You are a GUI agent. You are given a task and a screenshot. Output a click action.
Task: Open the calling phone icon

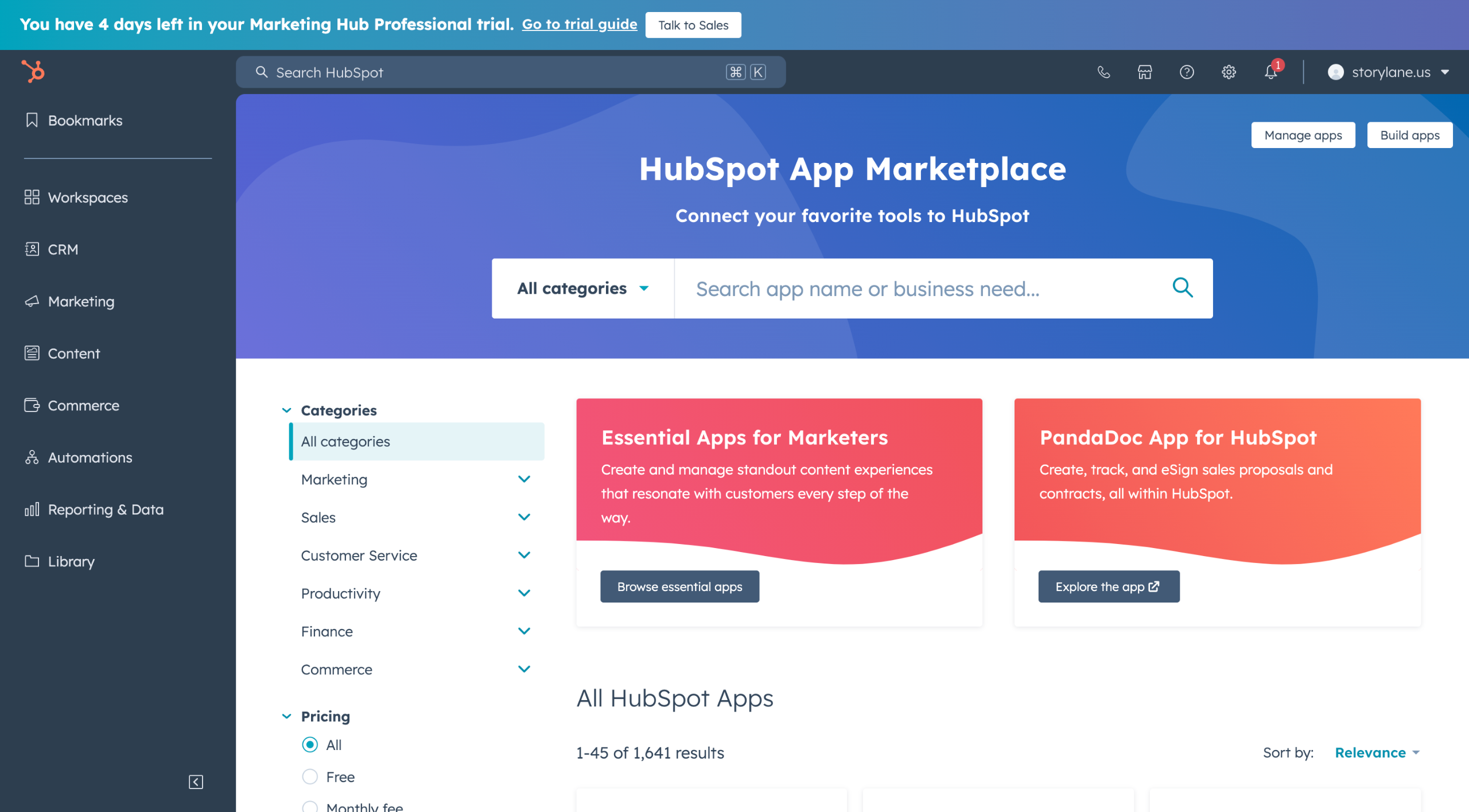click(x=1103, y=72)
